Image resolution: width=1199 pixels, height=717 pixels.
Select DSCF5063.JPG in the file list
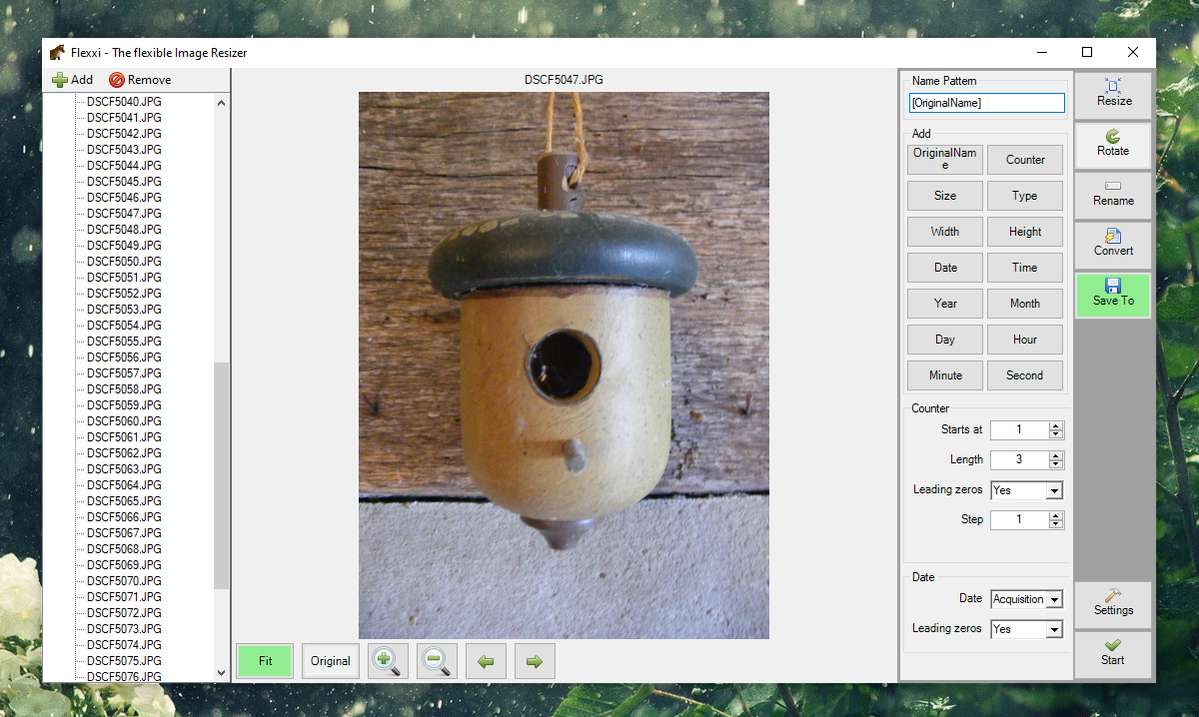coord(124,469)
